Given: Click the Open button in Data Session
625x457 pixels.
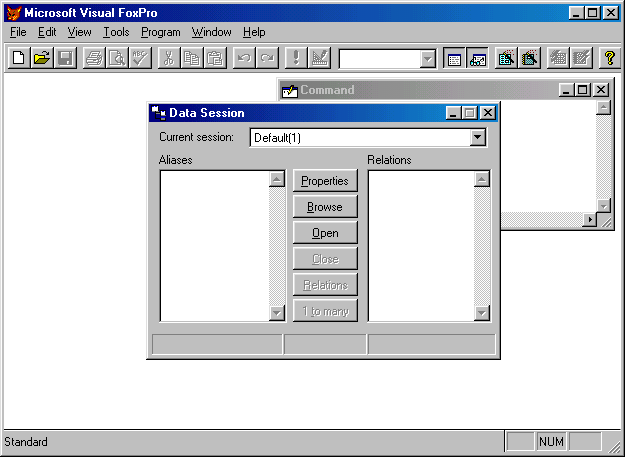Looking at the screenshot, I should pyautogui.click(x=325, y=233).
